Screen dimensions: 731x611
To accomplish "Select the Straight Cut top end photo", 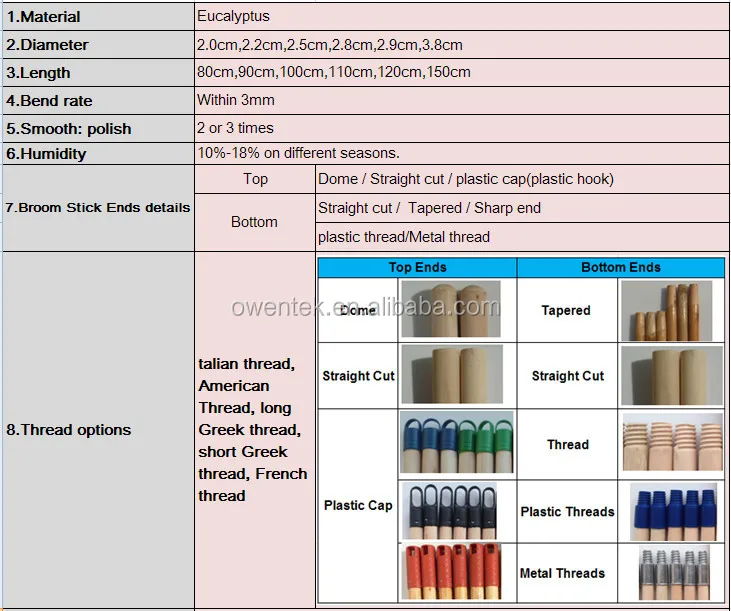I will pos(450,375).
